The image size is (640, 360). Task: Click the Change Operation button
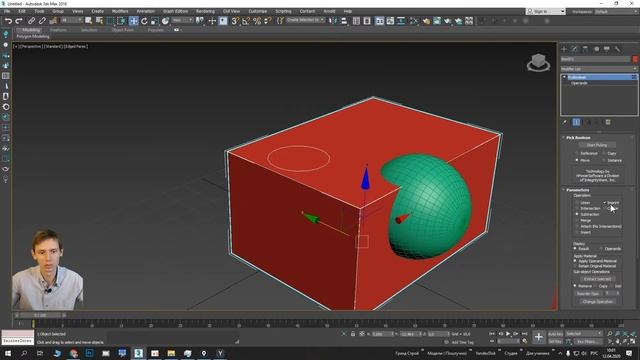click(x=597, y=302)
